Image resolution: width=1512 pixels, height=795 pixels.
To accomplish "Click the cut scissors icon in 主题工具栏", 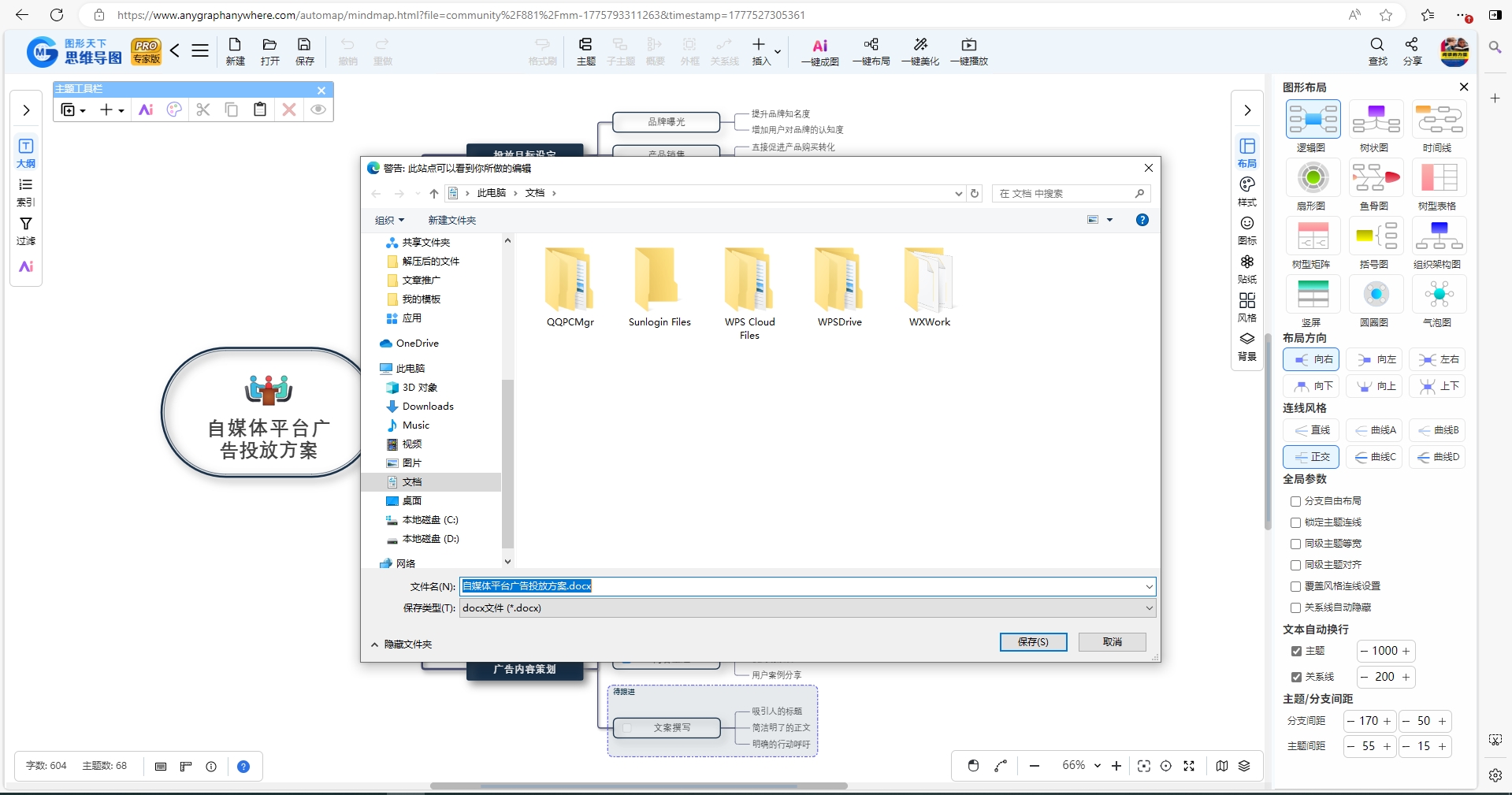I will click(x=203, y=110).
